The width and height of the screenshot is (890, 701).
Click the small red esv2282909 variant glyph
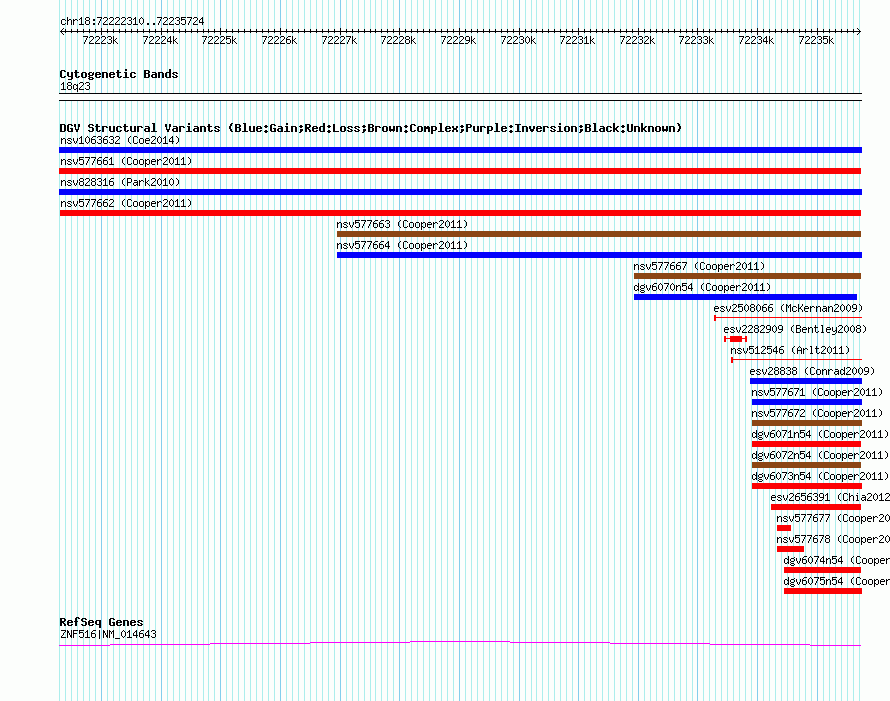point(736,339)
